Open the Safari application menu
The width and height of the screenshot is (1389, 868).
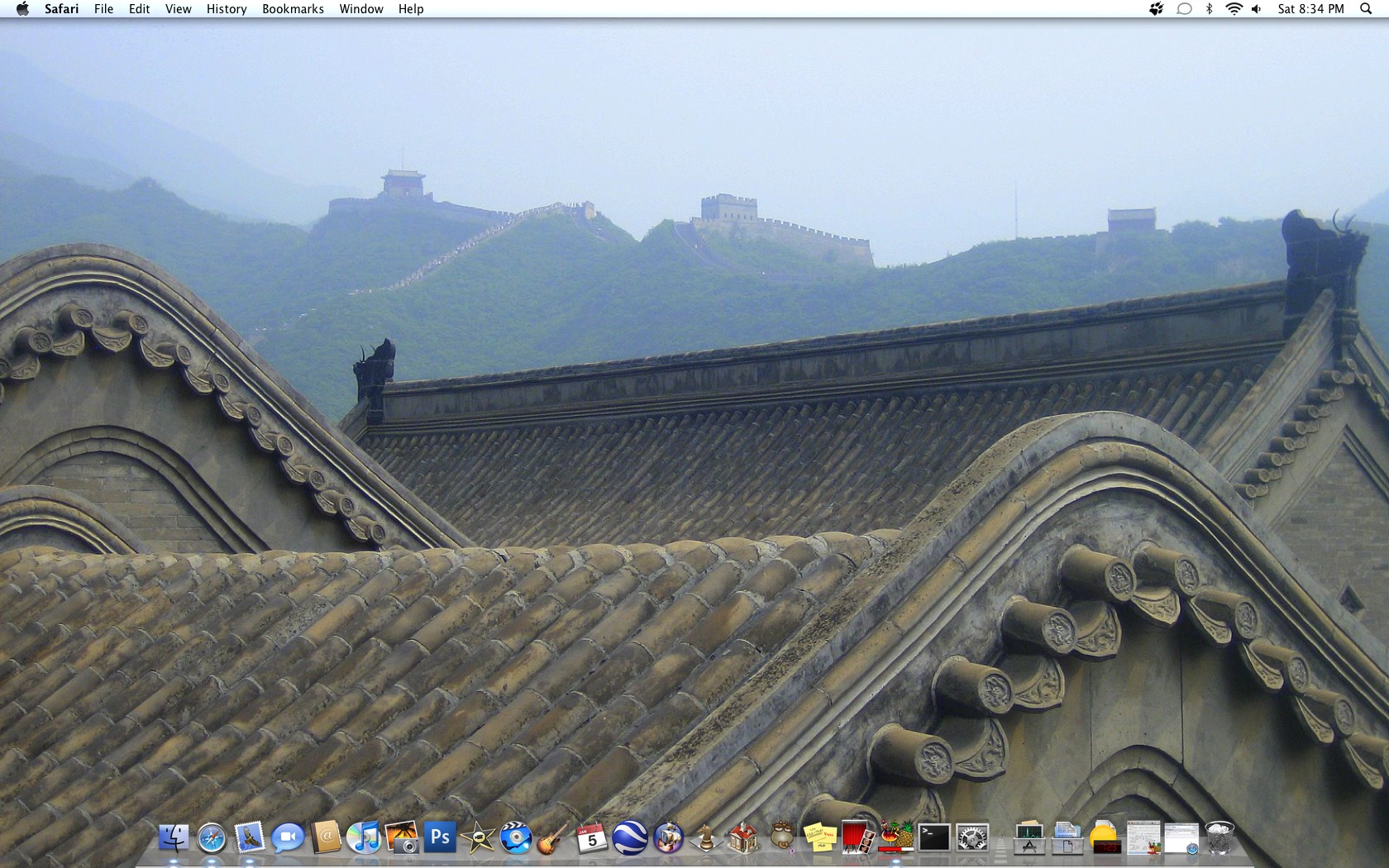click(61, 9)
